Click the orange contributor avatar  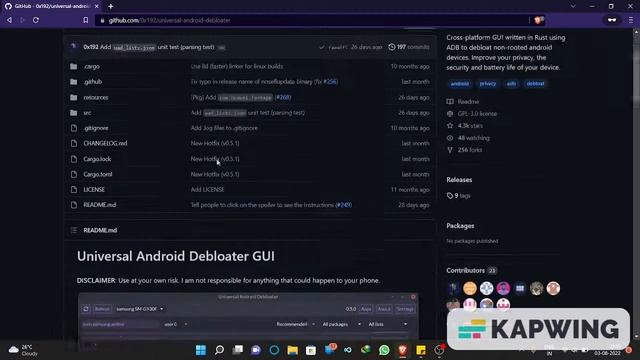pos(470,289)
